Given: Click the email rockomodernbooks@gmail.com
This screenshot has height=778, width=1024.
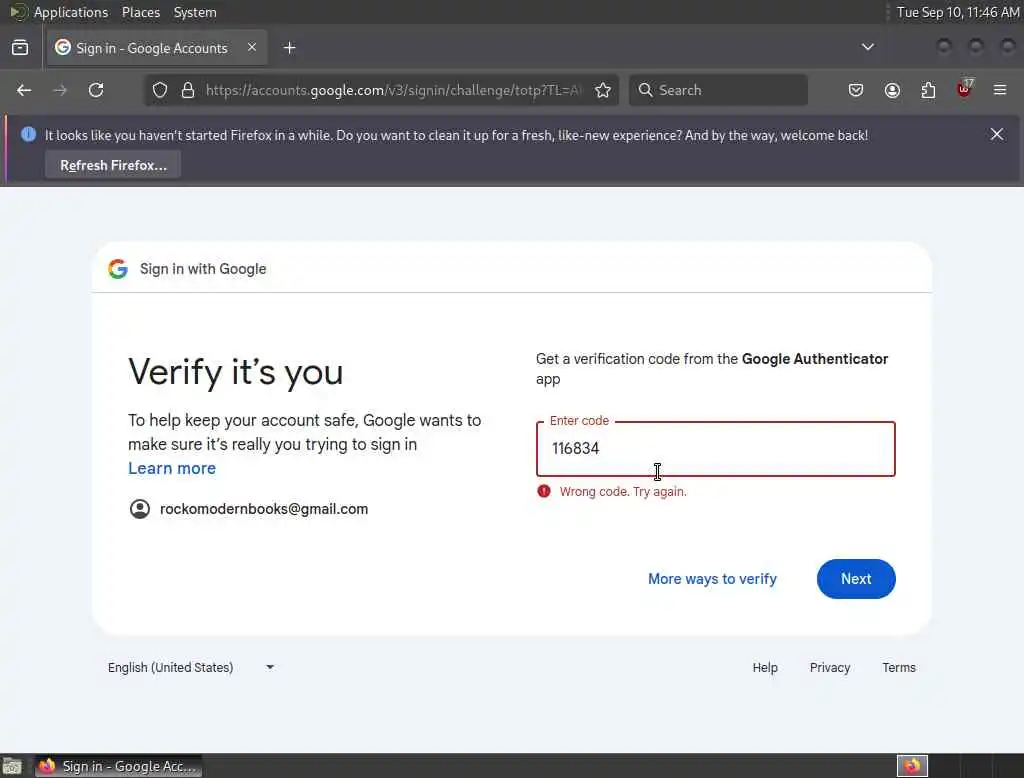Looking at the screenshot, I should (264, 509).
